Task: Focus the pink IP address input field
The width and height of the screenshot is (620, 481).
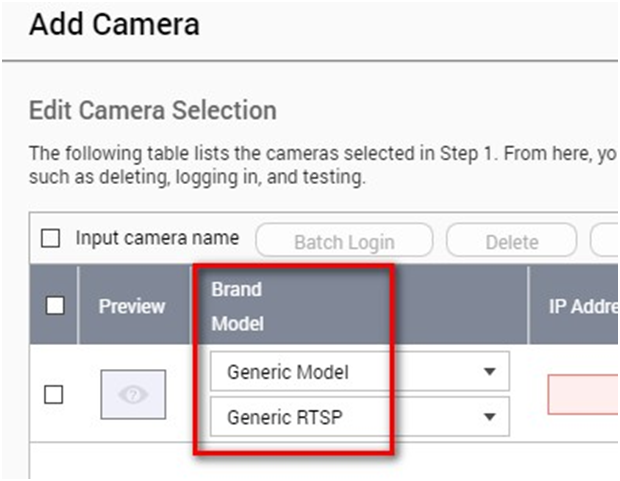Action: coord(584,395)
